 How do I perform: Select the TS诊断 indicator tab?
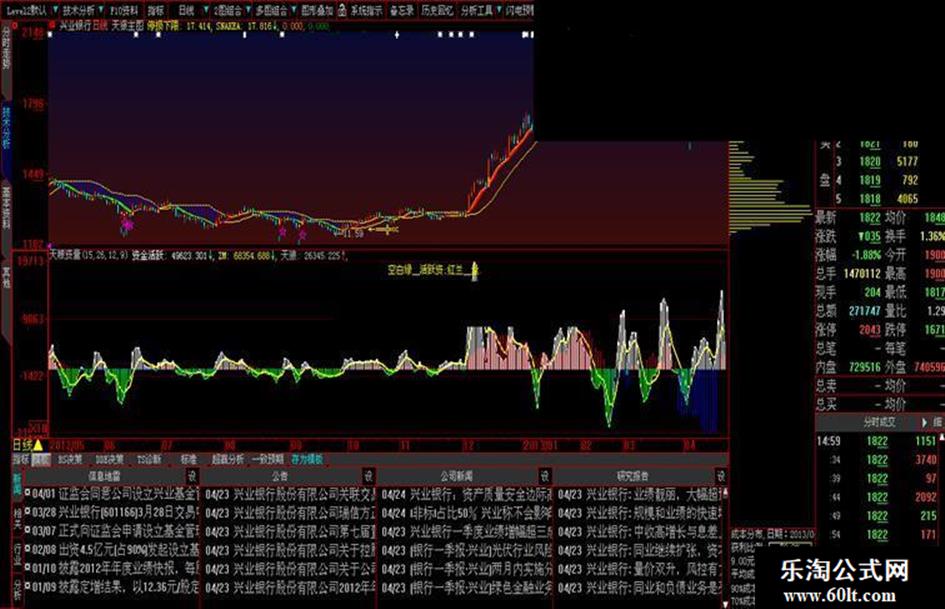[x=149, y=459]
